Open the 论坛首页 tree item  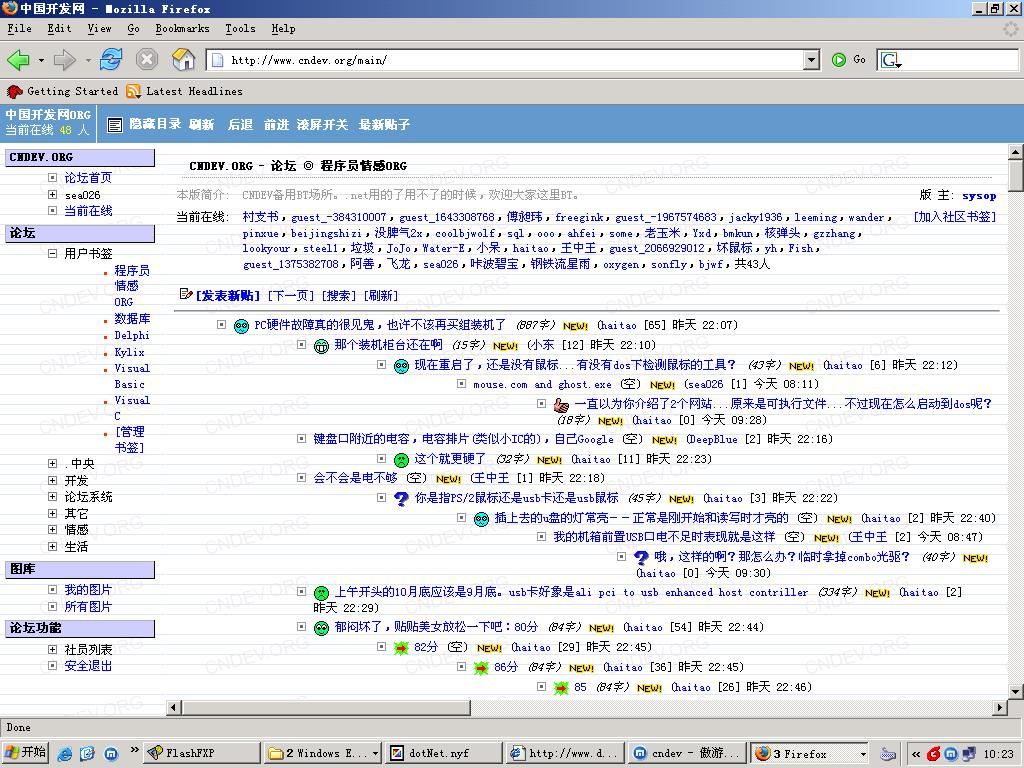(x=88, y=178)
